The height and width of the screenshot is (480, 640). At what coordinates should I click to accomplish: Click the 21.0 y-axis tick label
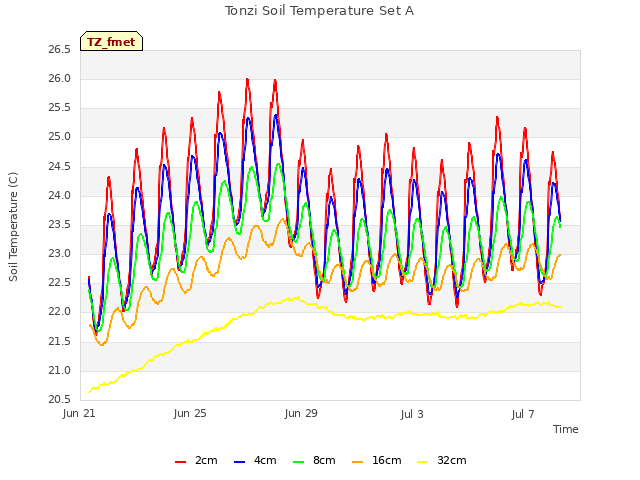click(x=60, y=371)
